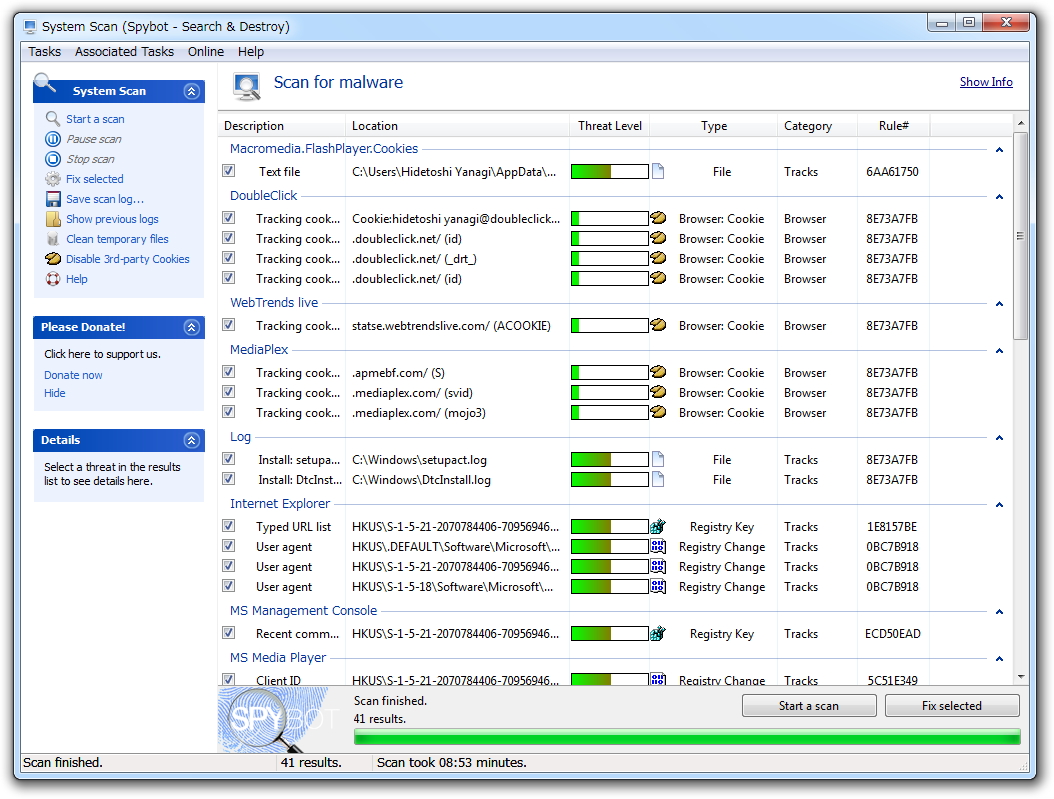The width and height of the screenshot is (1054, 799).
Task: Click the Rule# column header
Action: coord(893,126)
